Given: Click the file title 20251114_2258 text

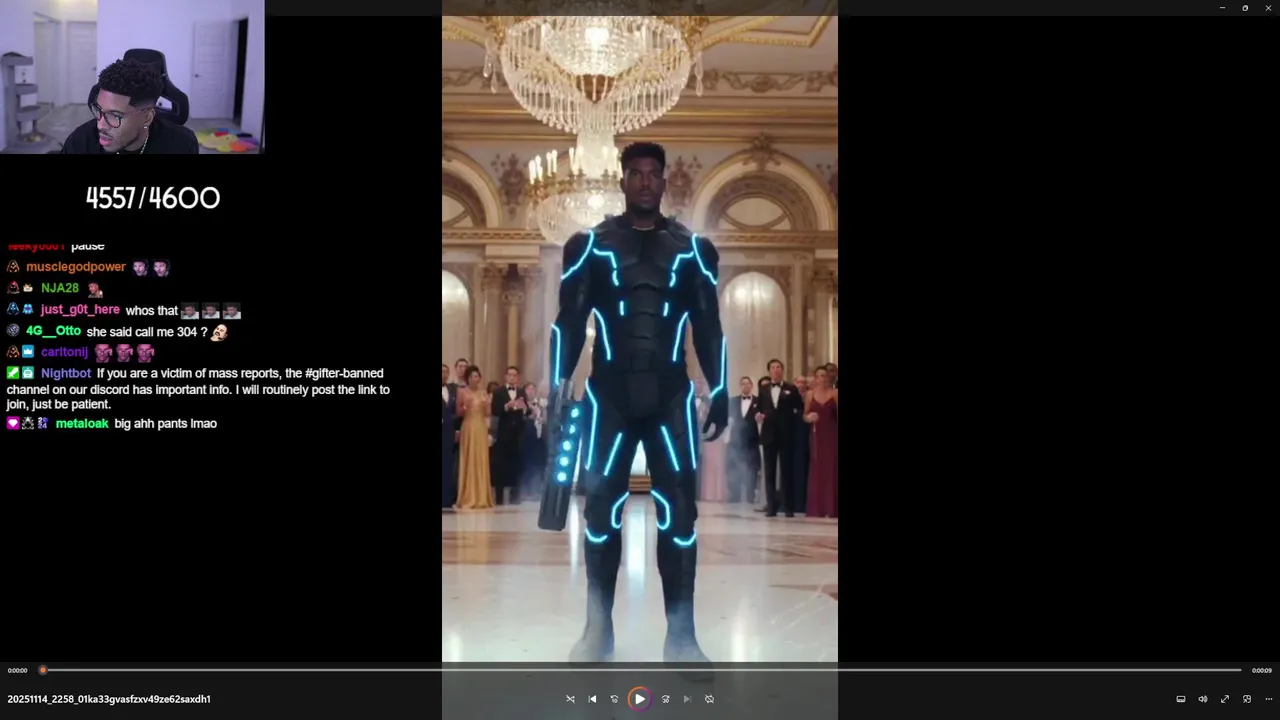Looking at the screenshot, I should coord(108,699).
